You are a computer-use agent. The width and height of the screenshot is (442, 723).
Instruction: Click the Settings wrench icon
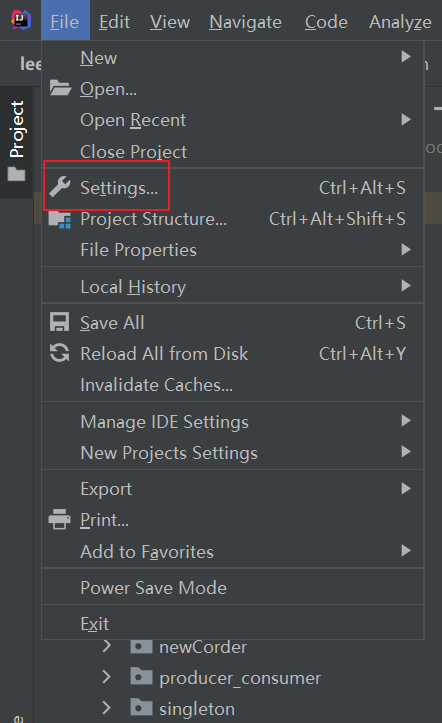point(60,187)
